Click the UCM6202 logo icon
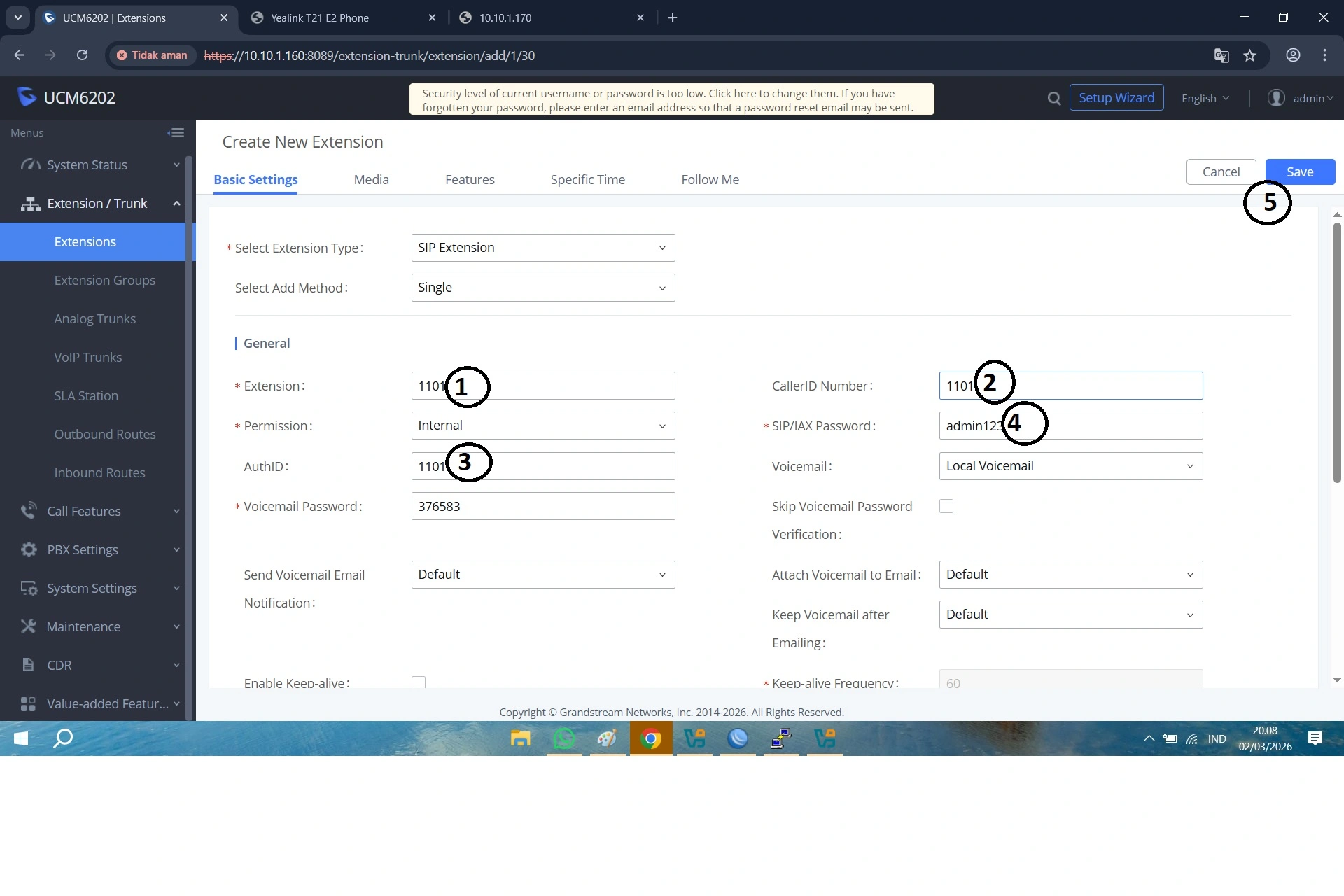Viewport: 1344px width, 896px height. [x=27, y=97]
